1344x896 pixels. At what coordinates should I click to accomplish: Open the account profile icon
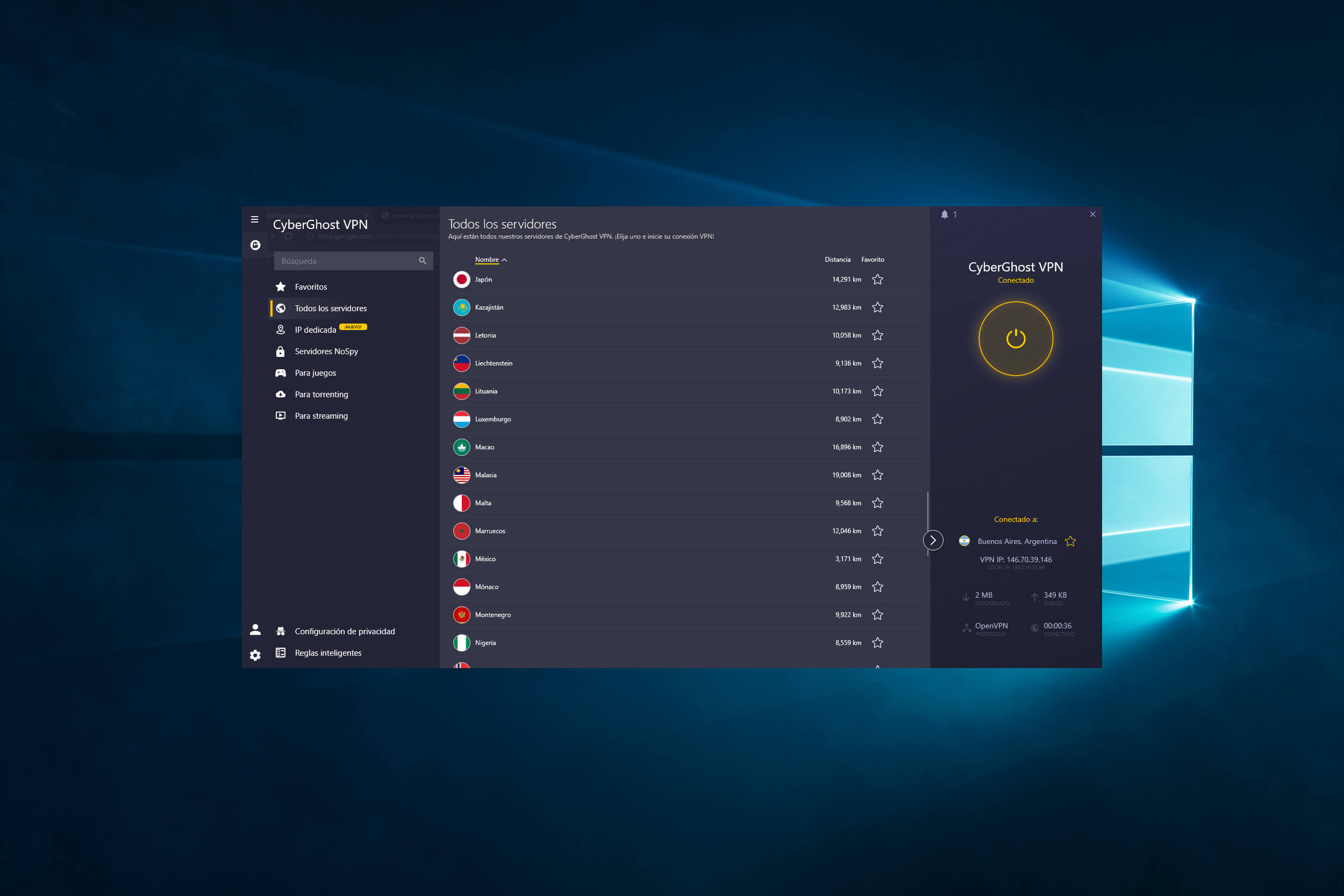(255, 630)
